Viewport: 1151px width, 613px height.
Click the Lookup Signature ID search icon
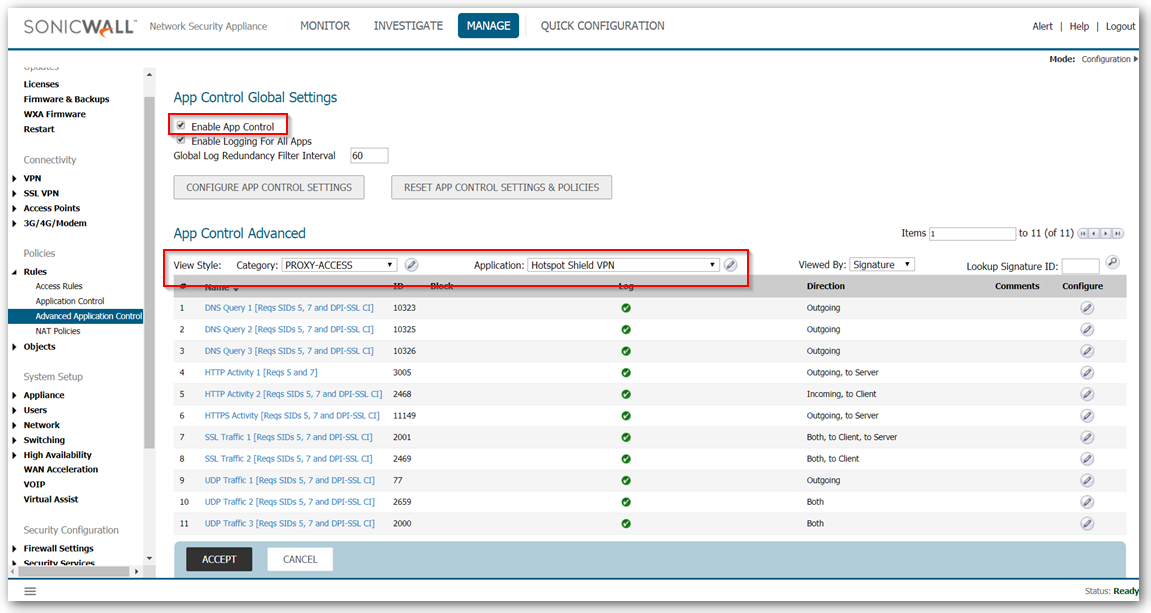(1113, 262)
